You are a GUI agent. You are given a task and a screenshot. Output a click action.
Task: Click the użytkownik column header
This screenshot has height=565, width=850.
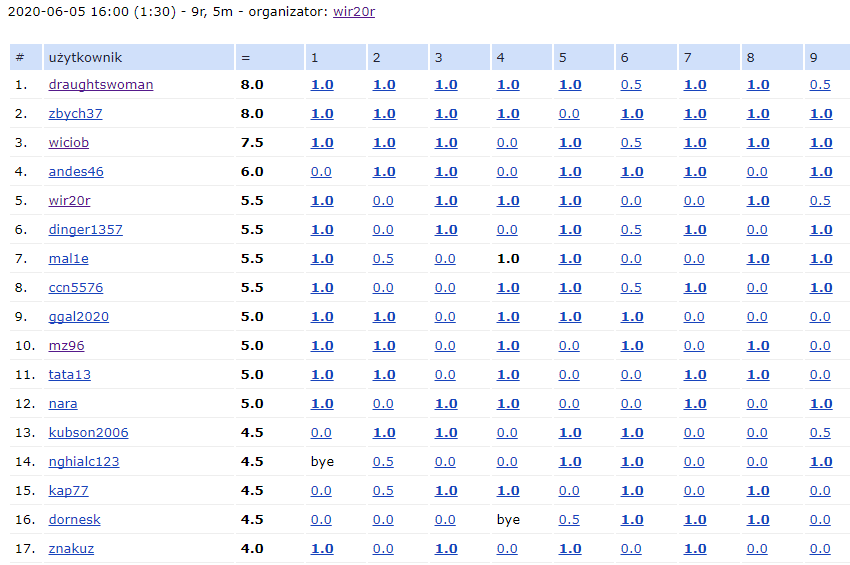[85, 58]
